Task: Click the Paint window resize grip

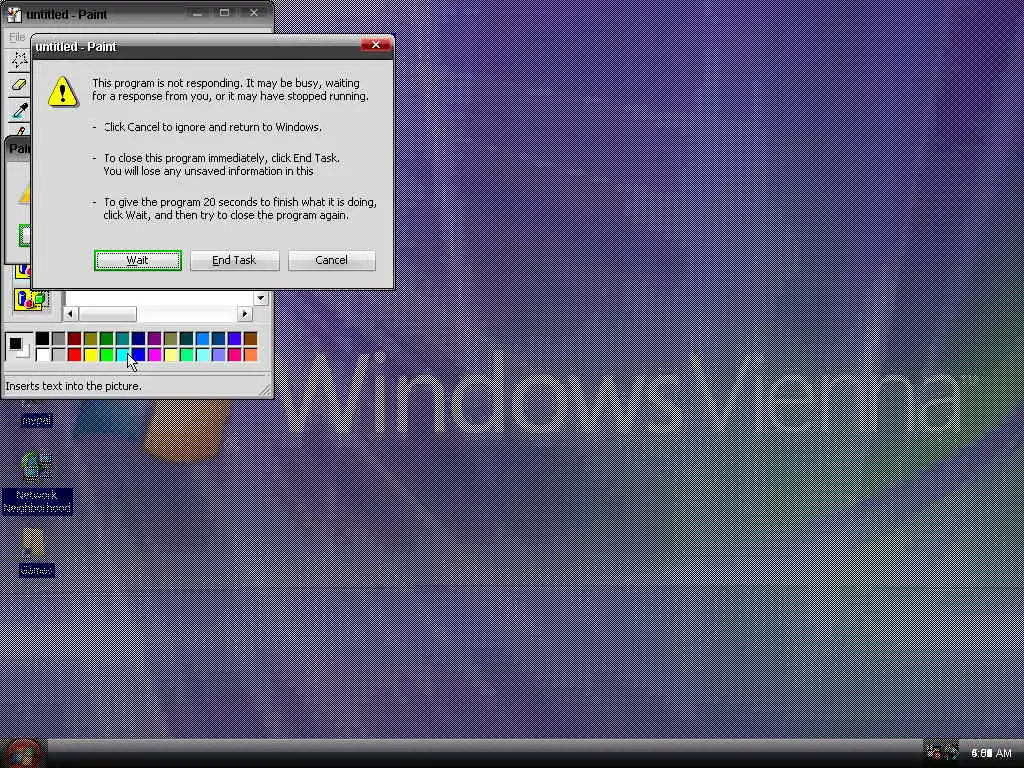Action: click(264, 390)
